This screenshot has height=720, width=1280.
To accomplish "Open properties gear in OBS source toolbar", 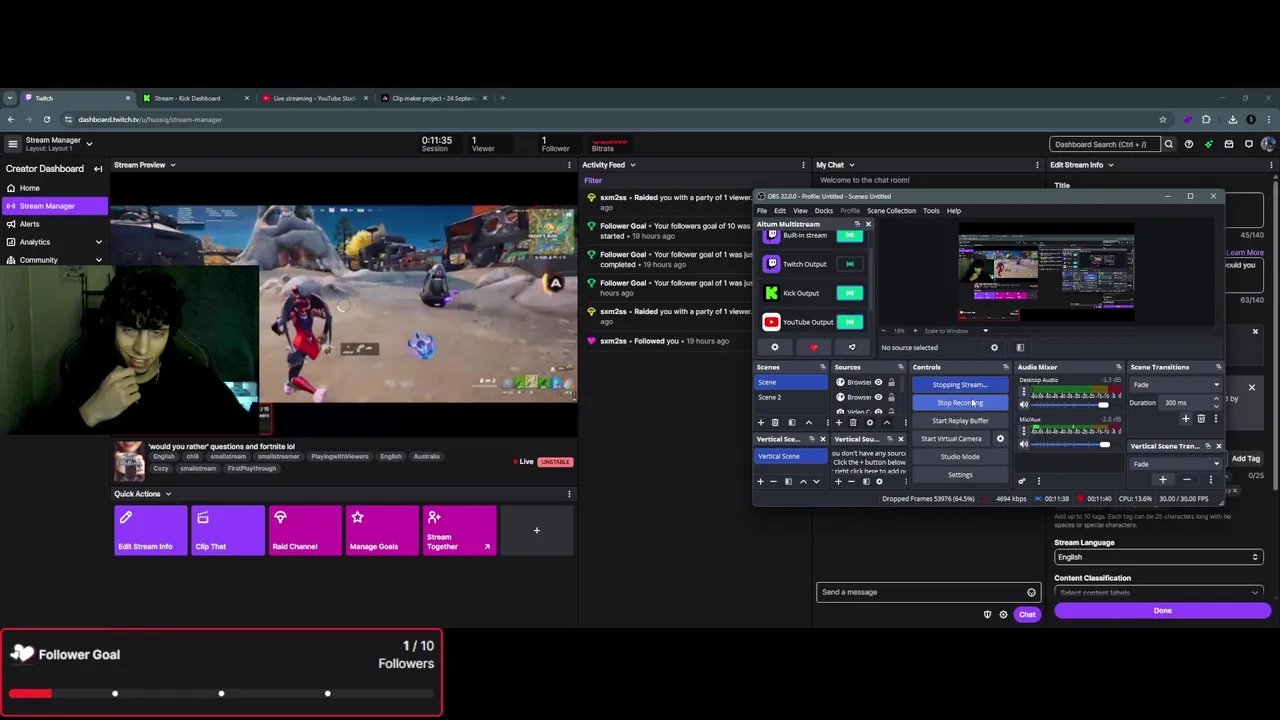I will click(x=994, y=348).
